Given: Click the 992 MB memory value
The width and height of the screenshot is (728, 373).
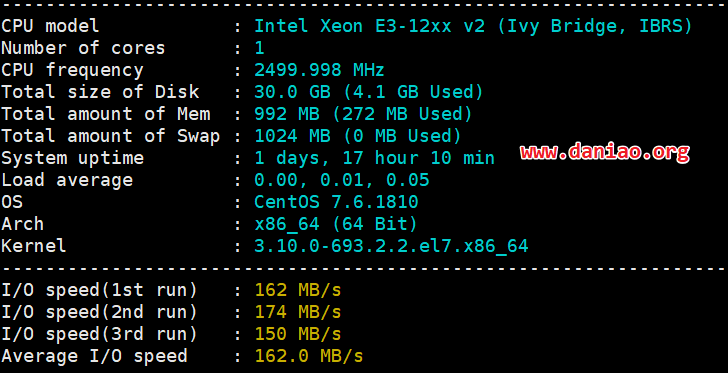Looking at the screenshot, I should (x=363, y=114).
